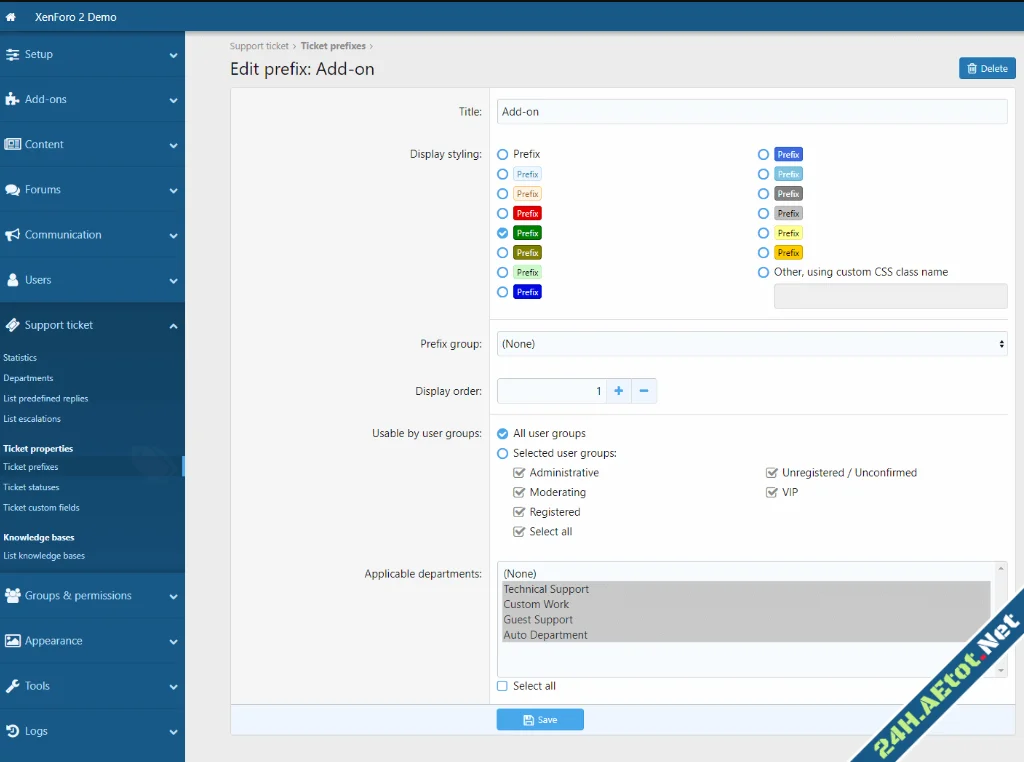Image resolution: width=1024 pixels, height=762 pixels.
Task: Open the Prefix group dropdown
Action: [751, 344]
